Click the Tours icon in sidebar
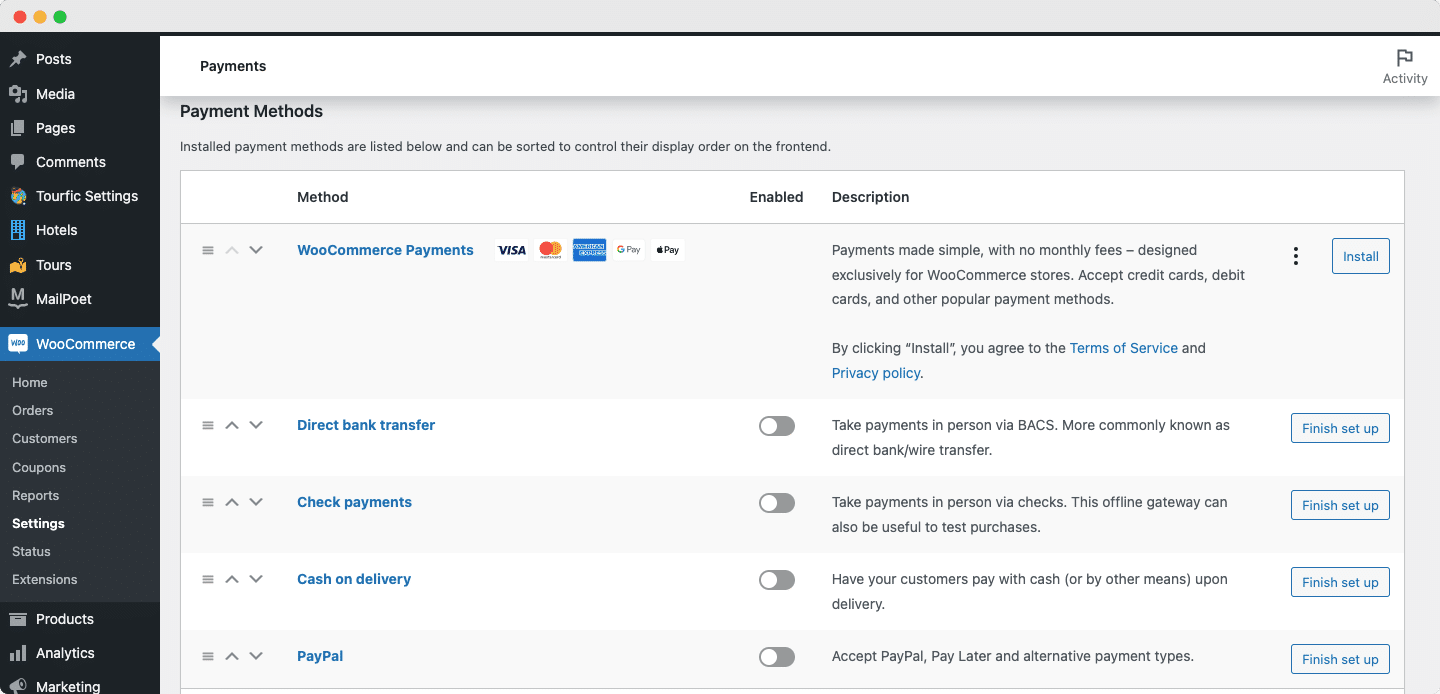Viewport: 1440px width, 694px height. (18, 265)
